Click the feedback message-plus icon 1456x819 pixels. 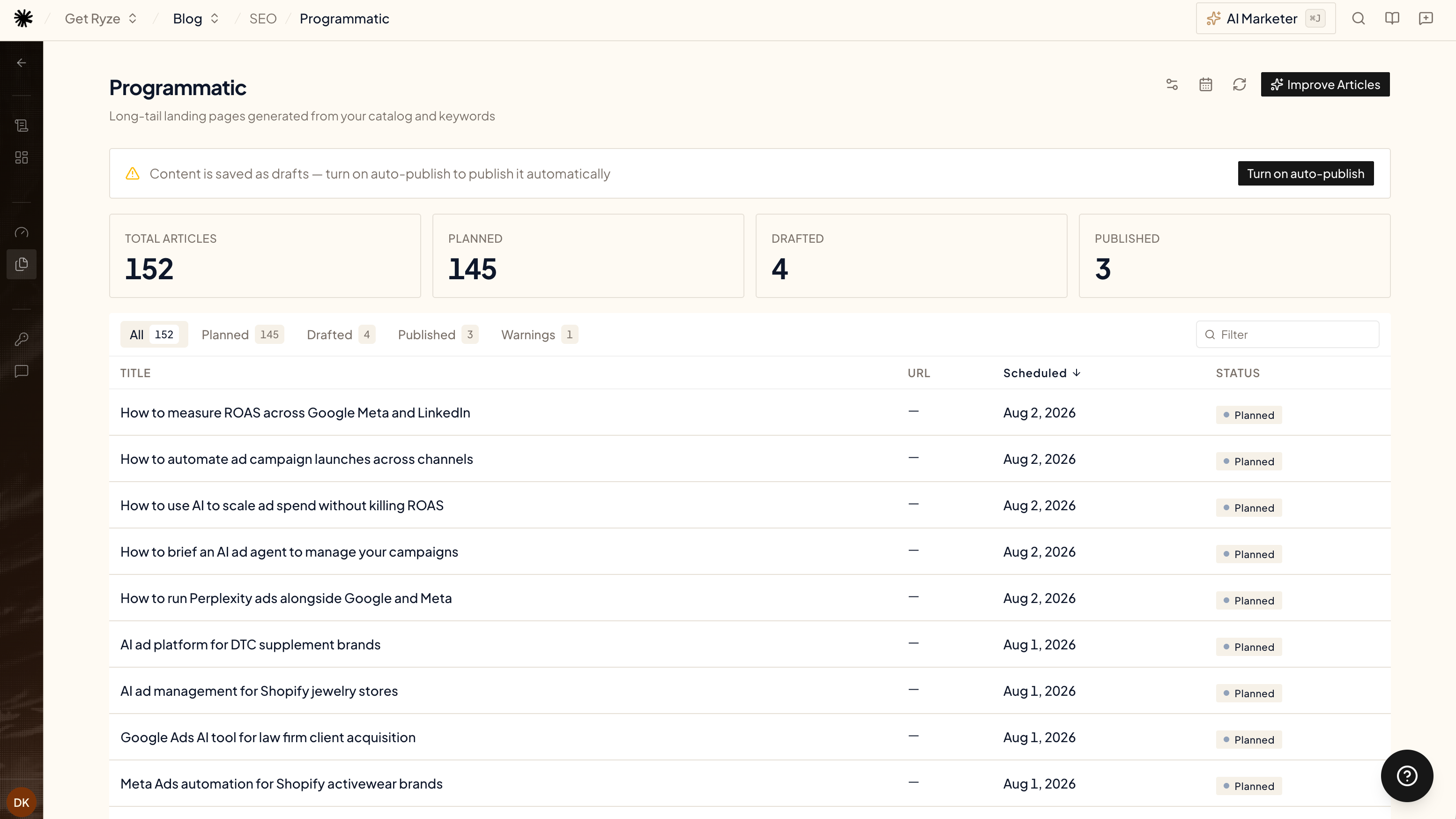click(x=1426, y=19)
